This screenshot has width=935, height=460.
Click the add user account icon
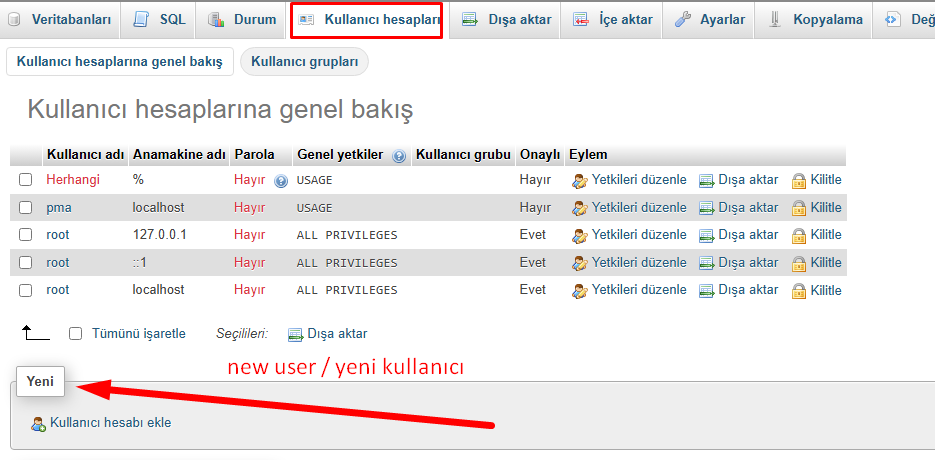click(39, 424)
